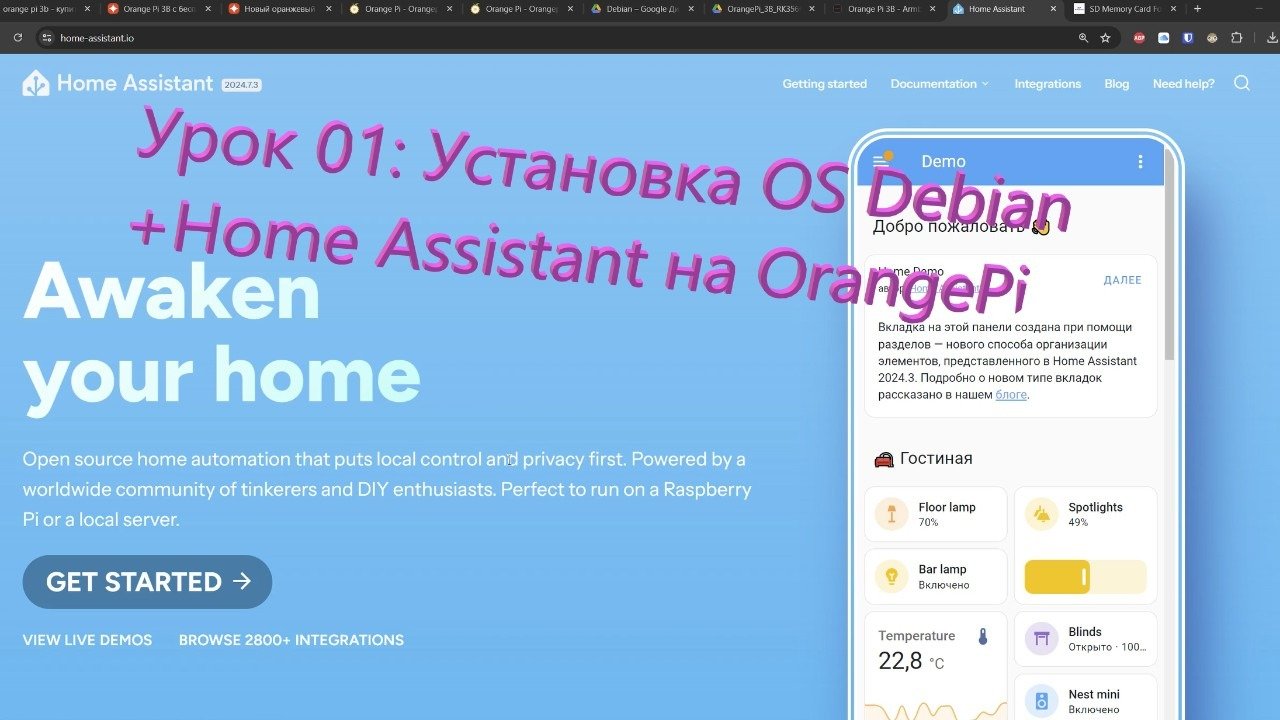The height and width of the screenshot is (720, 1280).
Task: Open a new browser tab
Action: point(1197,9)
